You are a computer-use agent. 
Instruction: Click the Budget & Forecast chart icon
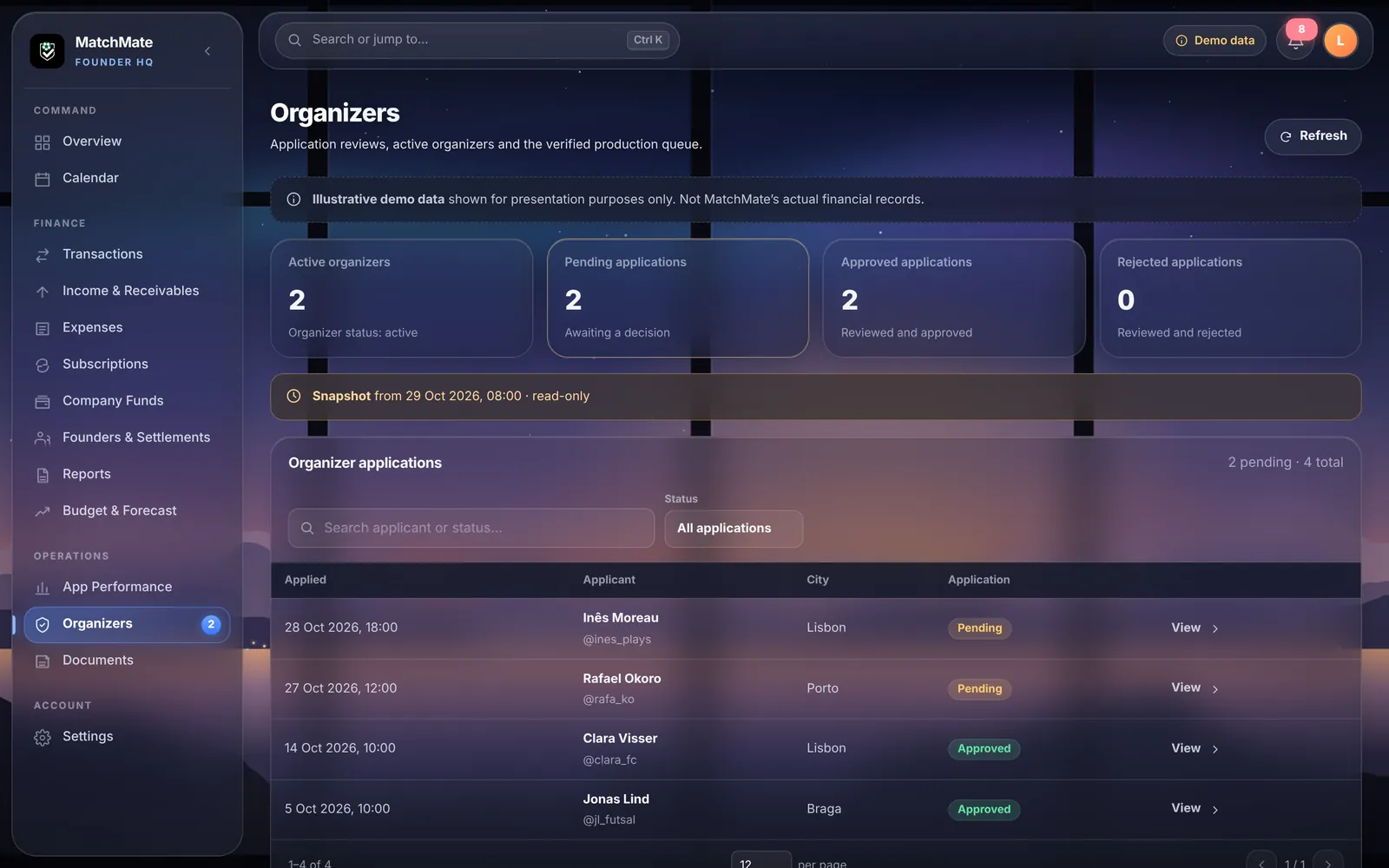pos(43,511)
